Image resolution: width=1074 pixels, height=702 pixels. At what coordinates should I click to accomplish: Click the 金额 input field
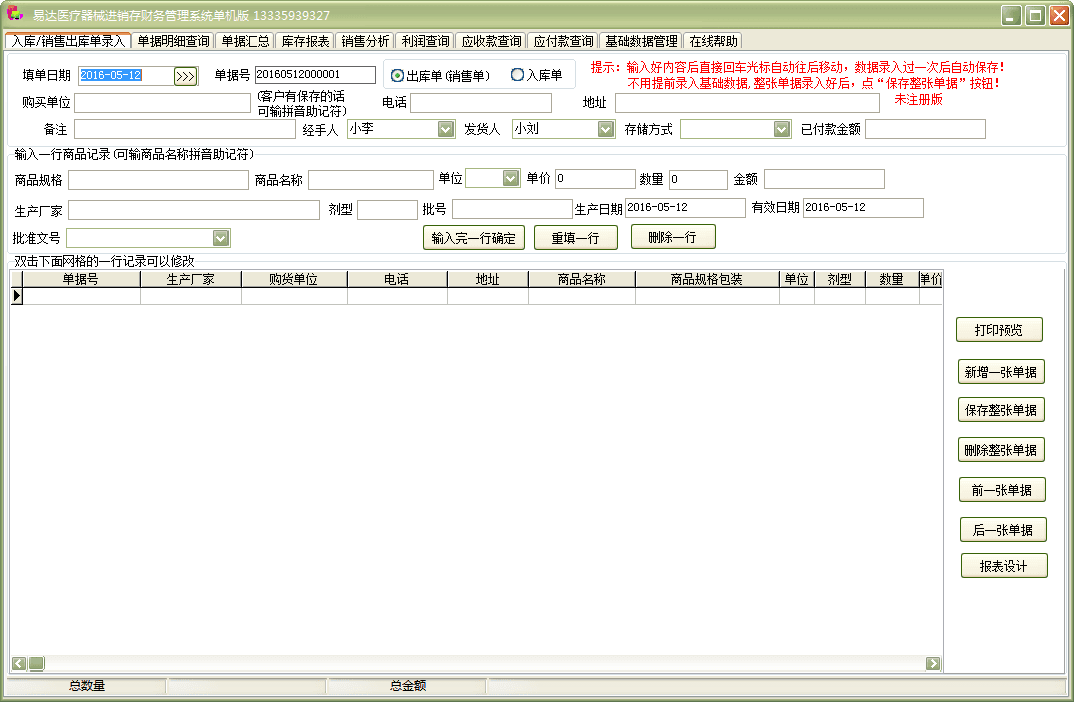825,179
